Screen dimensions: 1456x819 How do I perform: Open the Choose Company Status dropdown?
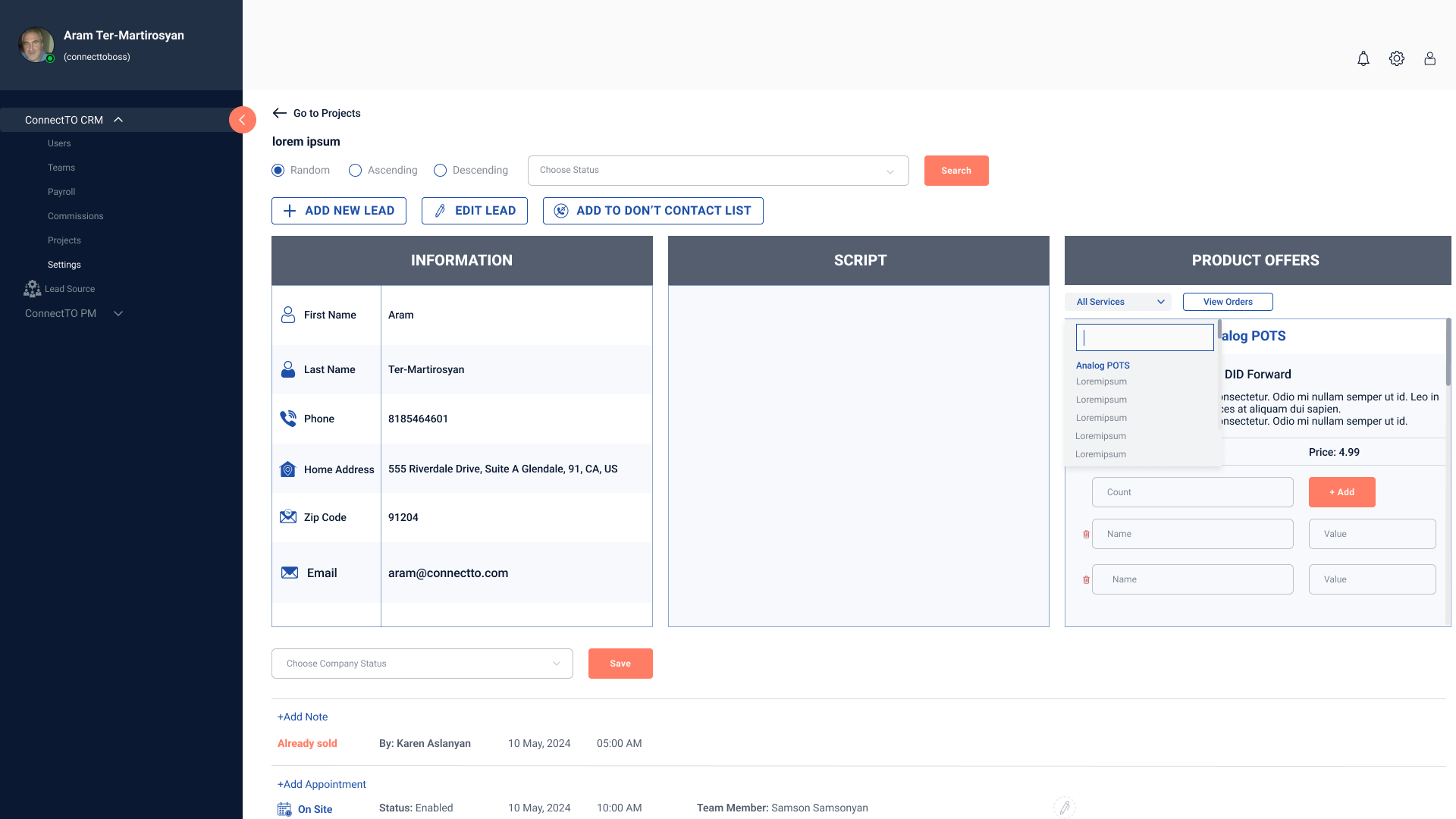pos(422,664)
